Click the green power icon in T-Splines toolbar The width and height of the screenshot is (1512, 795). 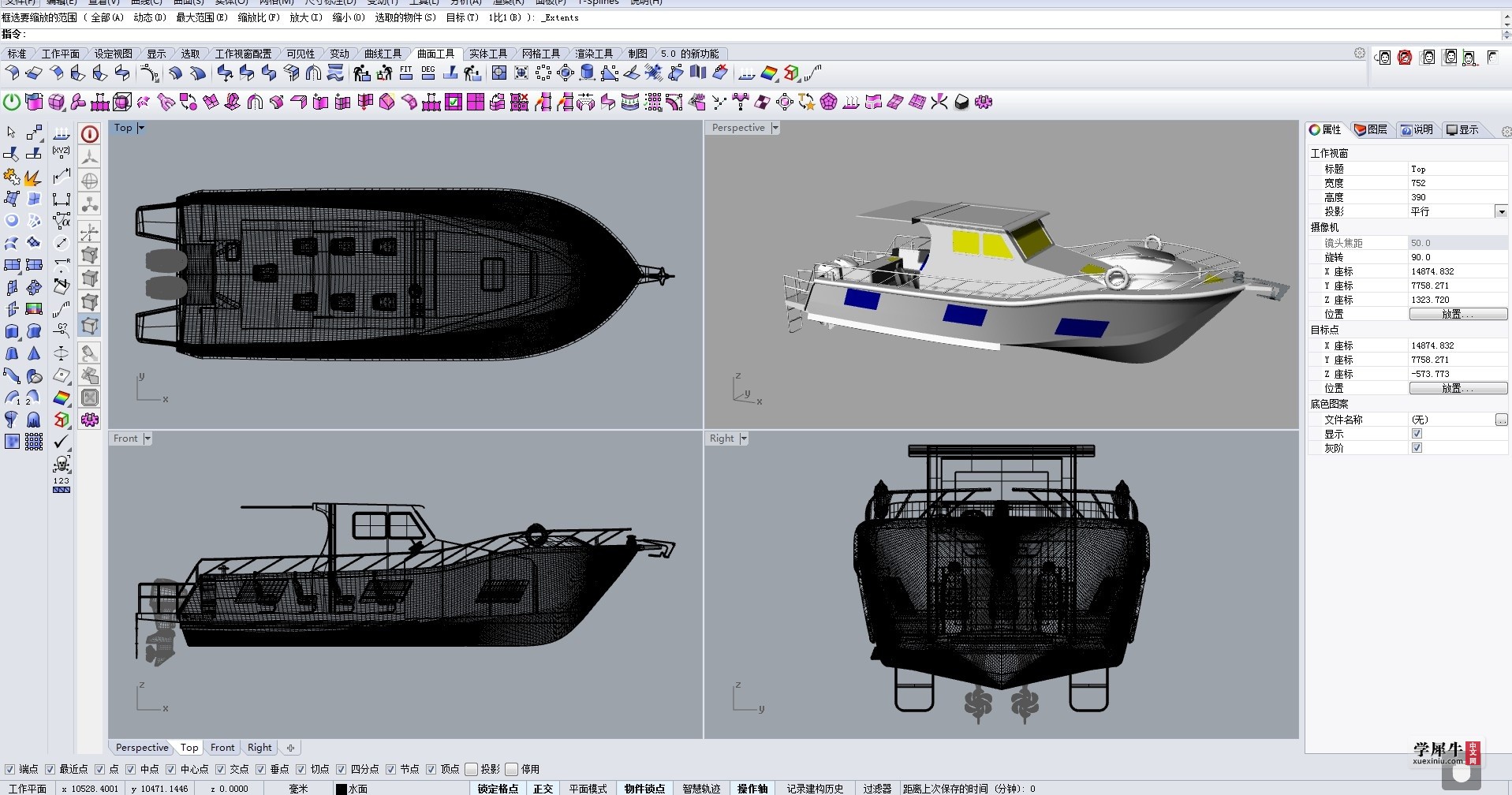pyautogui.click(x=12, y=102)
